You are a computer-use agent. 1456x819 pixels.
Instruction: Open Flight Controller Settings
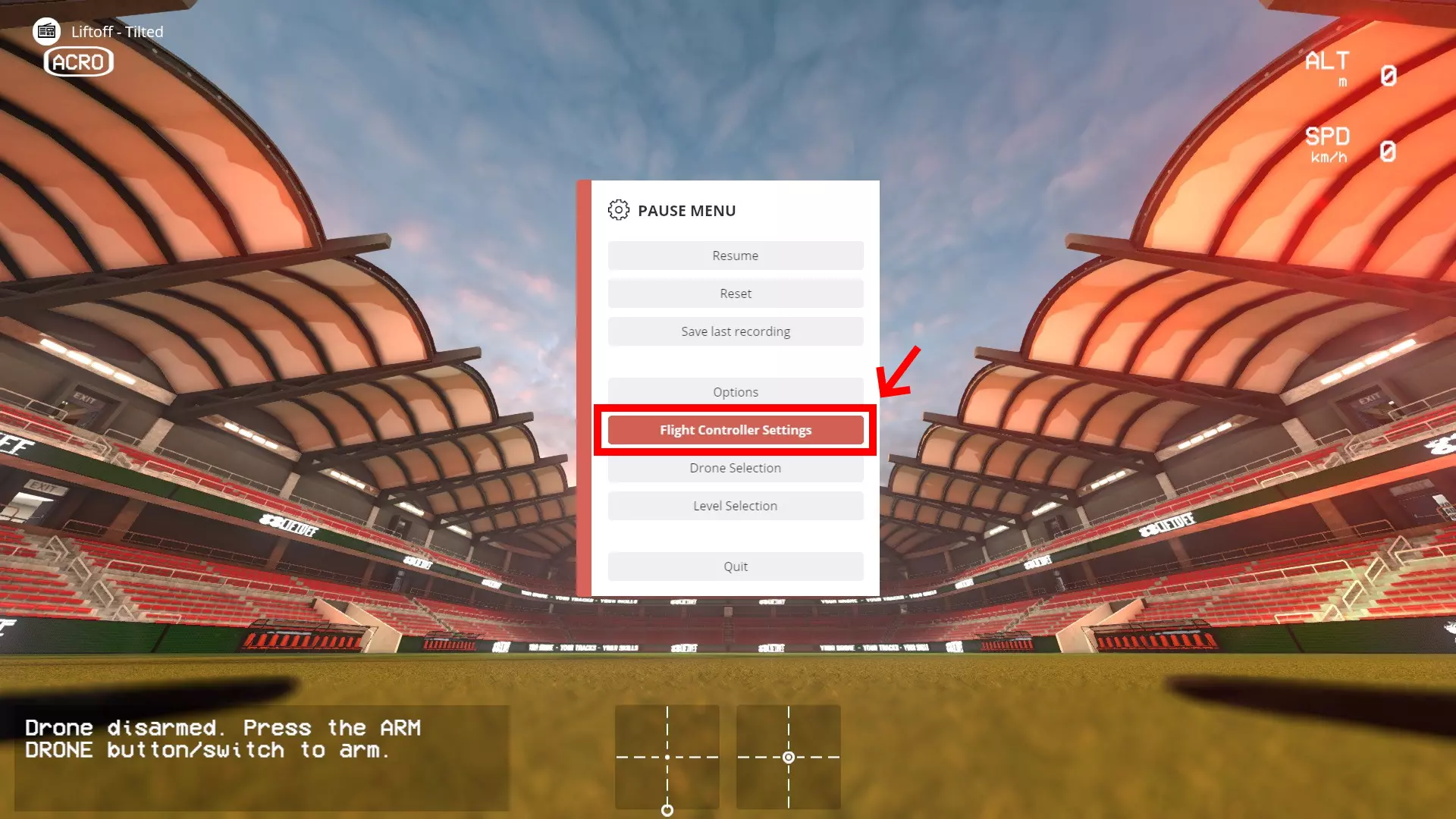pyautogui.click(x=736, y=430)
